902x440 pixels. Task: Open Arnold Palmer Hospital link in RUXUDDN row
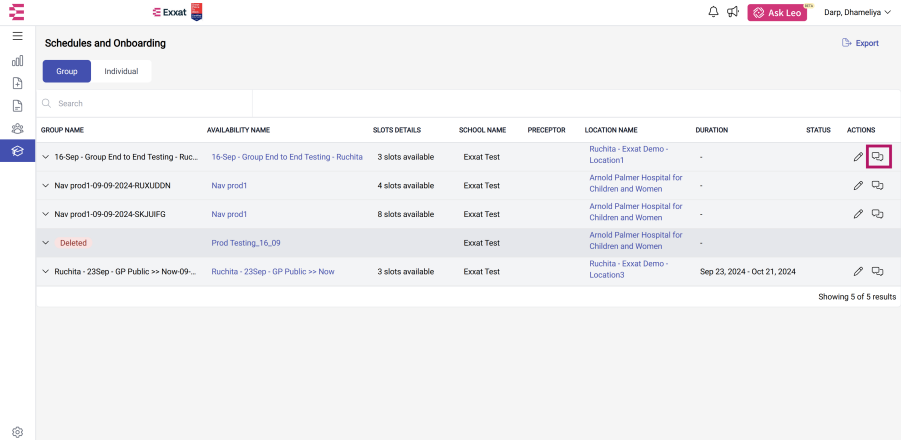(636, 183)
